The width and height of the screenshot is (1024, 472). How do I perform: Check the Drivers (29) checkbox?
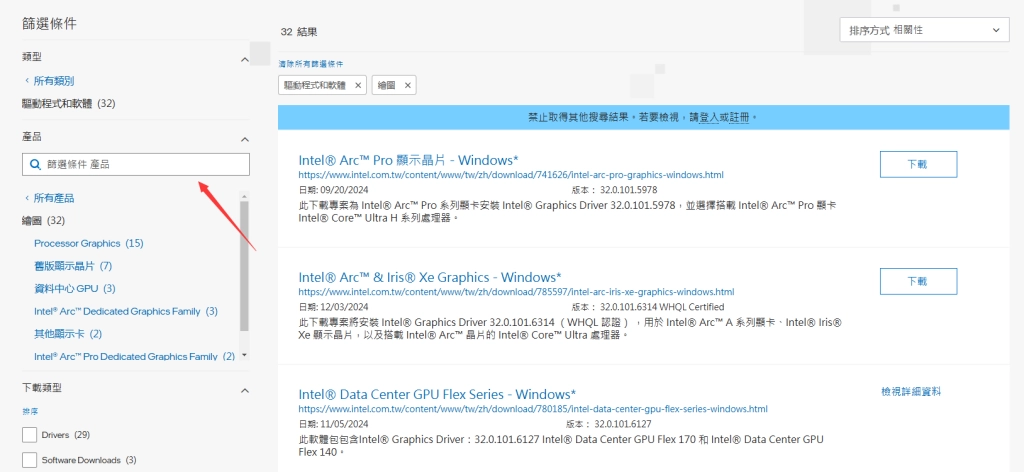click(x=29, y=435)
